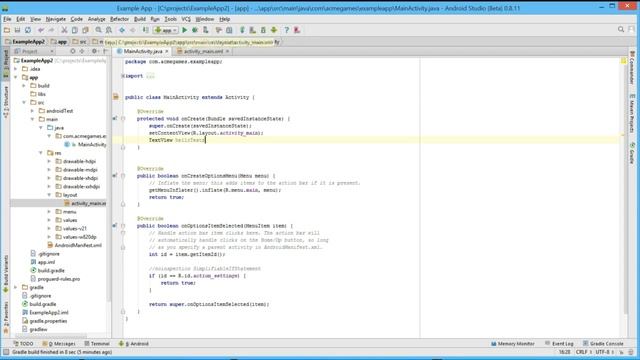
Task: Open the Gradle Console panel
Action: (x=603, y=344)
